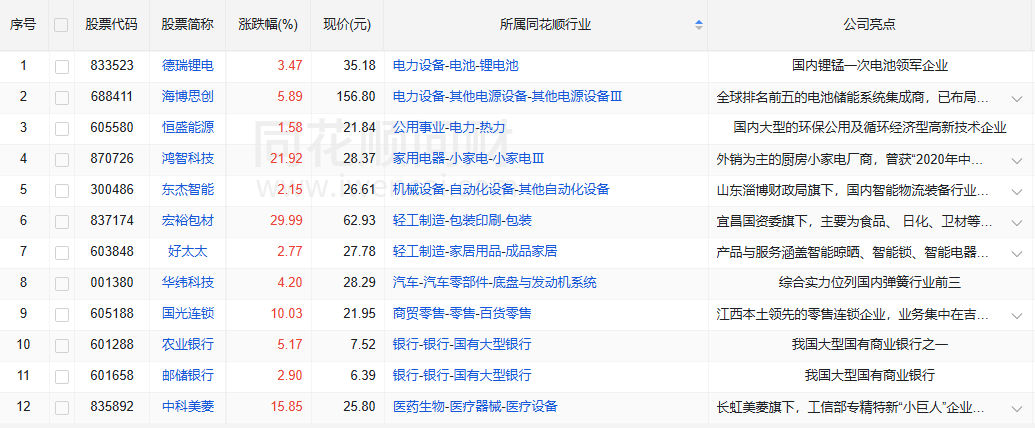
Task: Open industry link 电力设备-电池-锂电池
Action: (455, 66)
